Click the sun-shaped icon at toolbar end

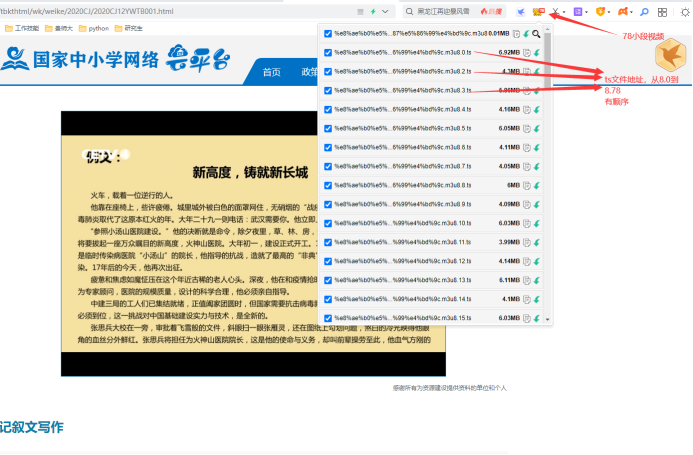tap(685, 12)
